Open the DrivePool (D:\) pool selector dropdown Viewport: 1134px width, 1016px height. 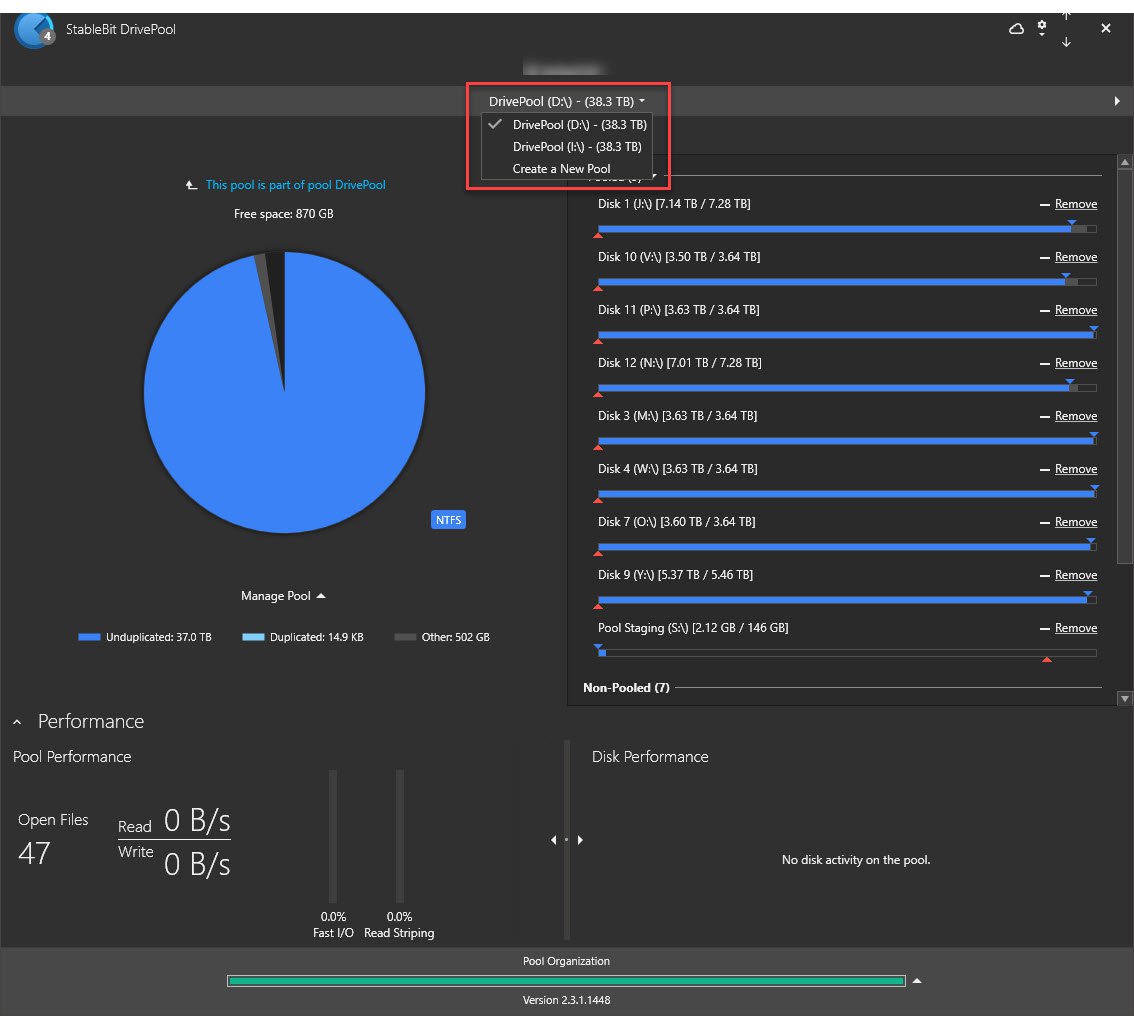tap(566, 101)
